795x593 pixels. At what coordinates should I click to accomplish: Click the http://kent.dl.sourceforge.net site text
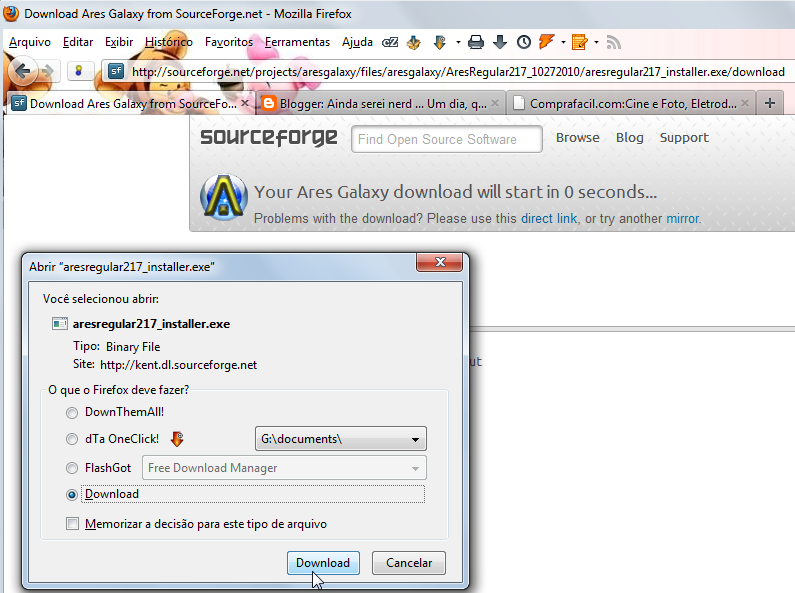pyautogui.click(x=178, y=365)
